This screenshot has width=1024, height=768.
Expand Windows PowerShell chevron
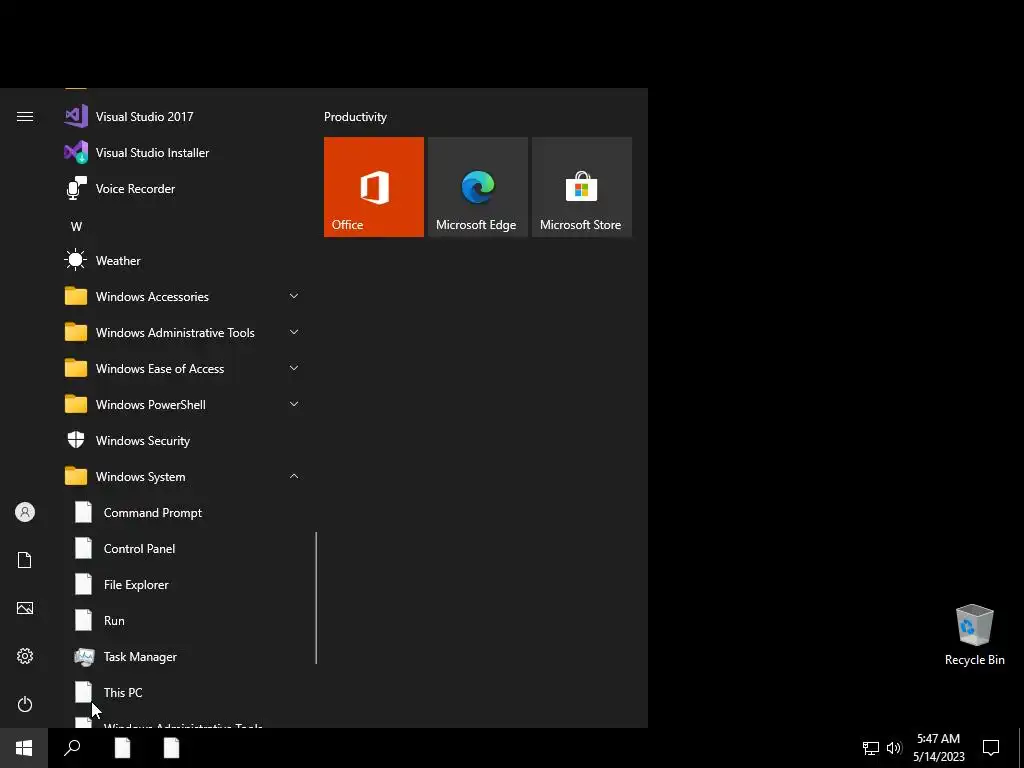pos(294,404)
